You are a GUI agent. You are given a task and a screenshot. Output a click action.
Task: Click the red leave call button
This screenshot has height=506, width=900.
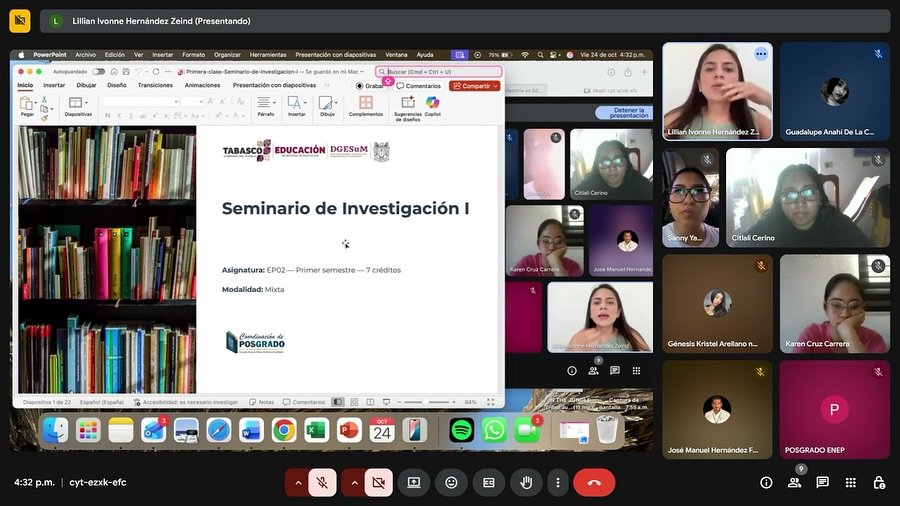tap(594, 482)
